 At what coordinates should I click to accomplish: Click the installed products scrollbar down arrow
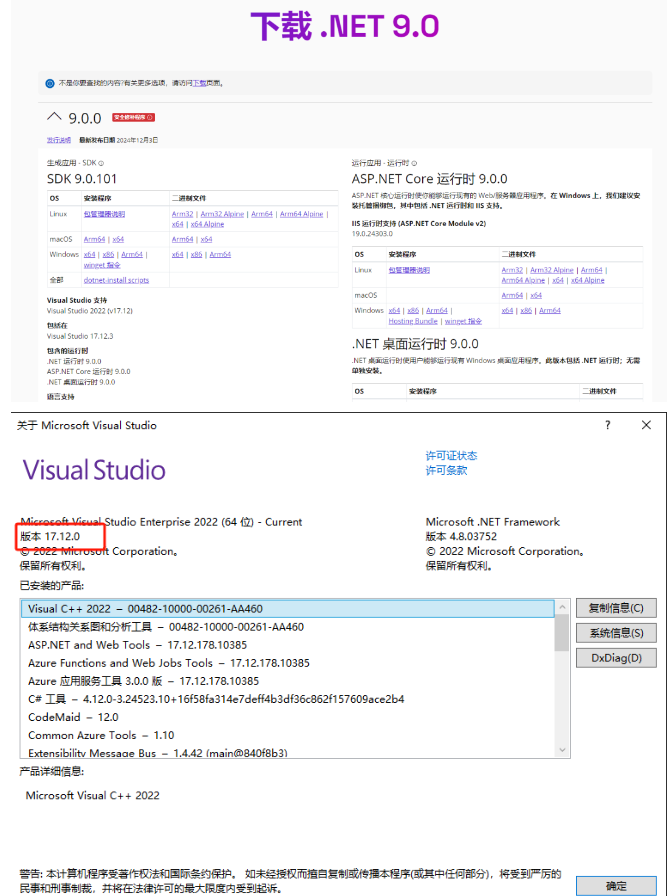562,750
